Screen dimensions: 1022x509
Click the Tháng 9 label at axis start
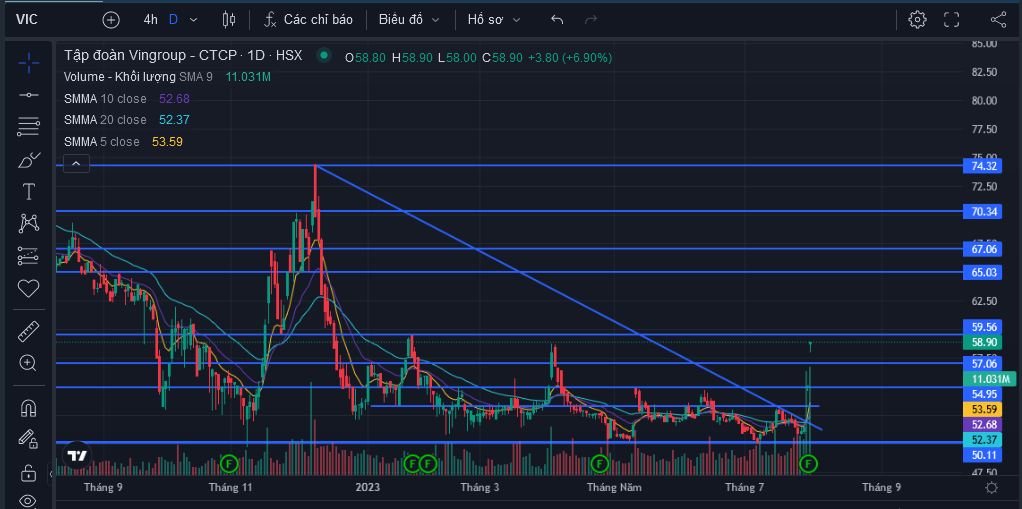104,487
